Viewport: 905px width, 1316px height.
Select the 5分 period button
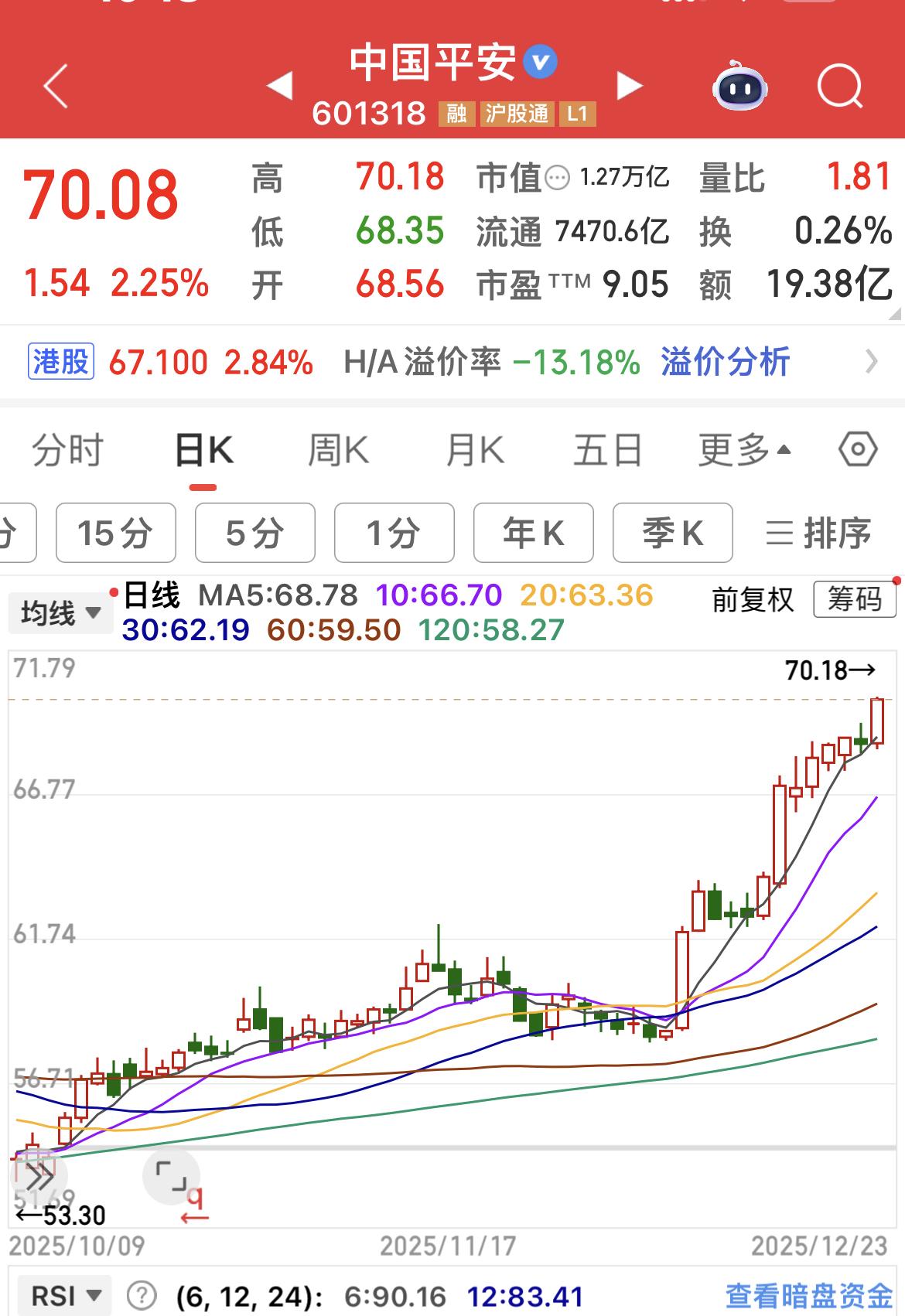255,533
